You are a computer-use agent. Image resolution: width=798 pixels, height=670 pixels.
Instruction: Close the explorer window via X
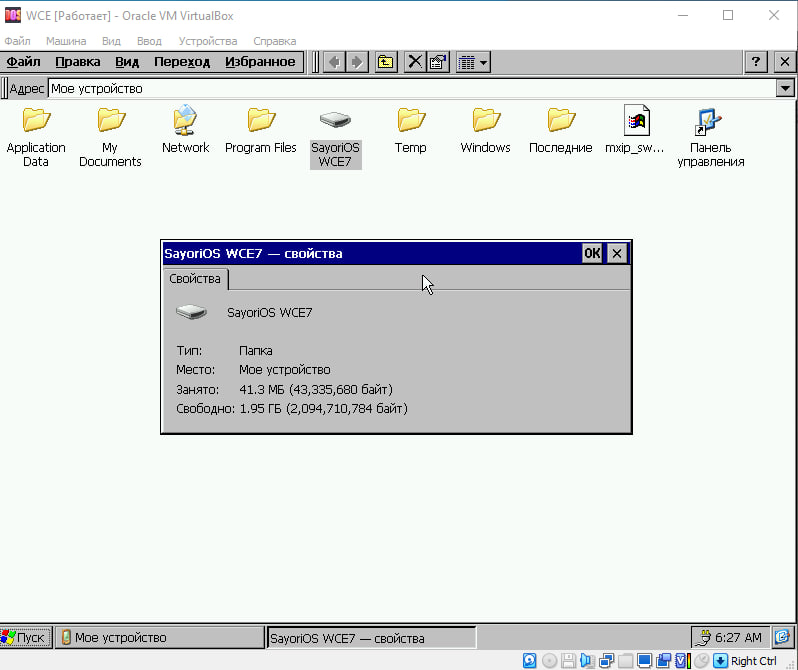pos(785,62)
